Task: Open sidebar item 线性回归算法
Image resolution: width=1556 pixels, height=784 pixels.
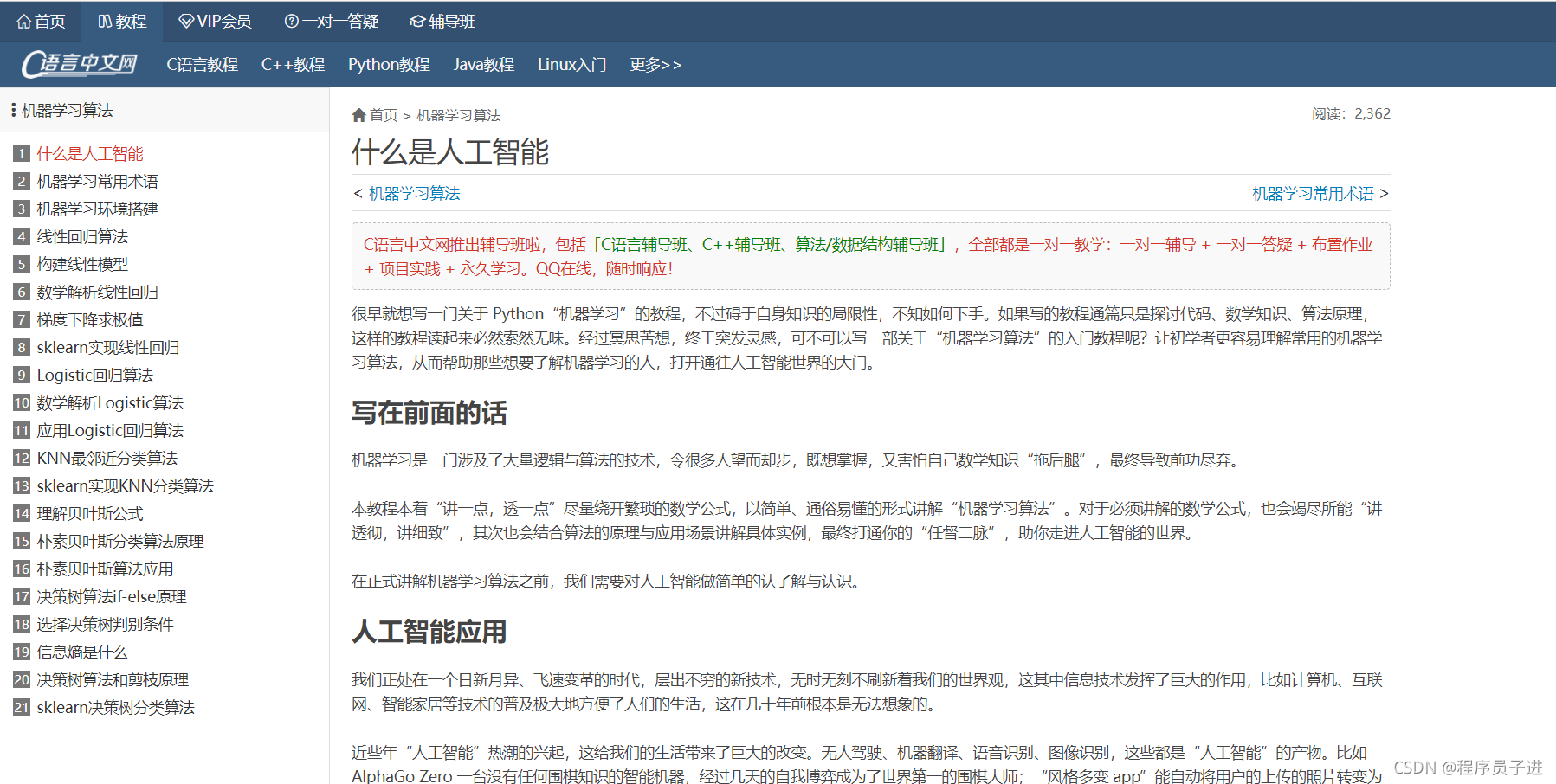Action: (82, 236)
